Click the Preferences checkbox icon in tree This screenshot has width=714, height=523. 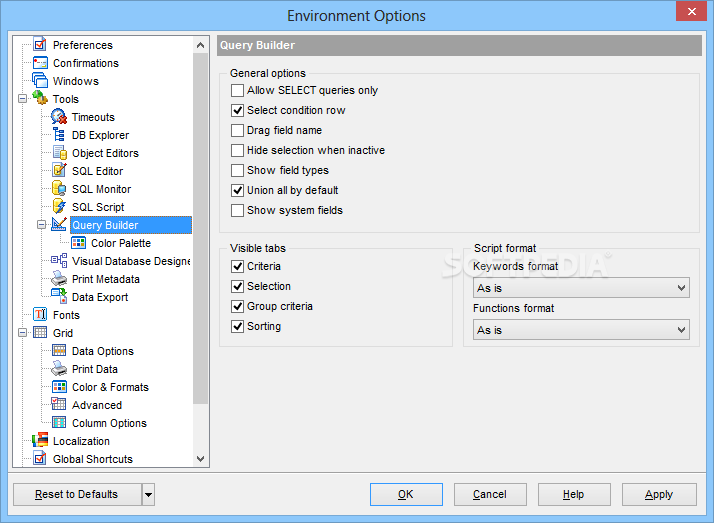40,45
